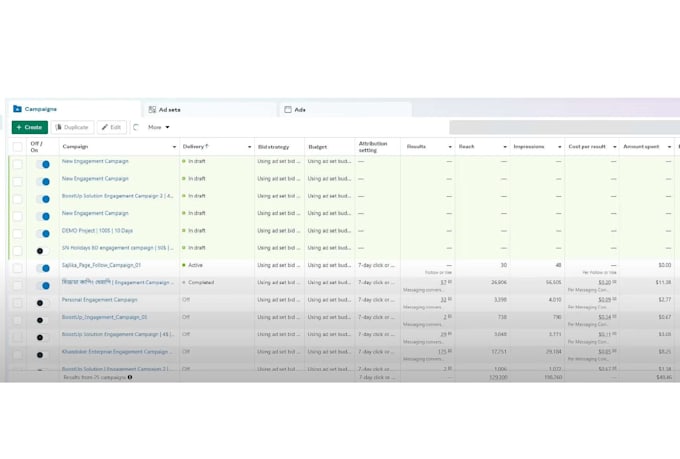Screen dimensions: 680x459
Task: Open SN Holidays BD engagement campaign link
Action: coord(118,248)
